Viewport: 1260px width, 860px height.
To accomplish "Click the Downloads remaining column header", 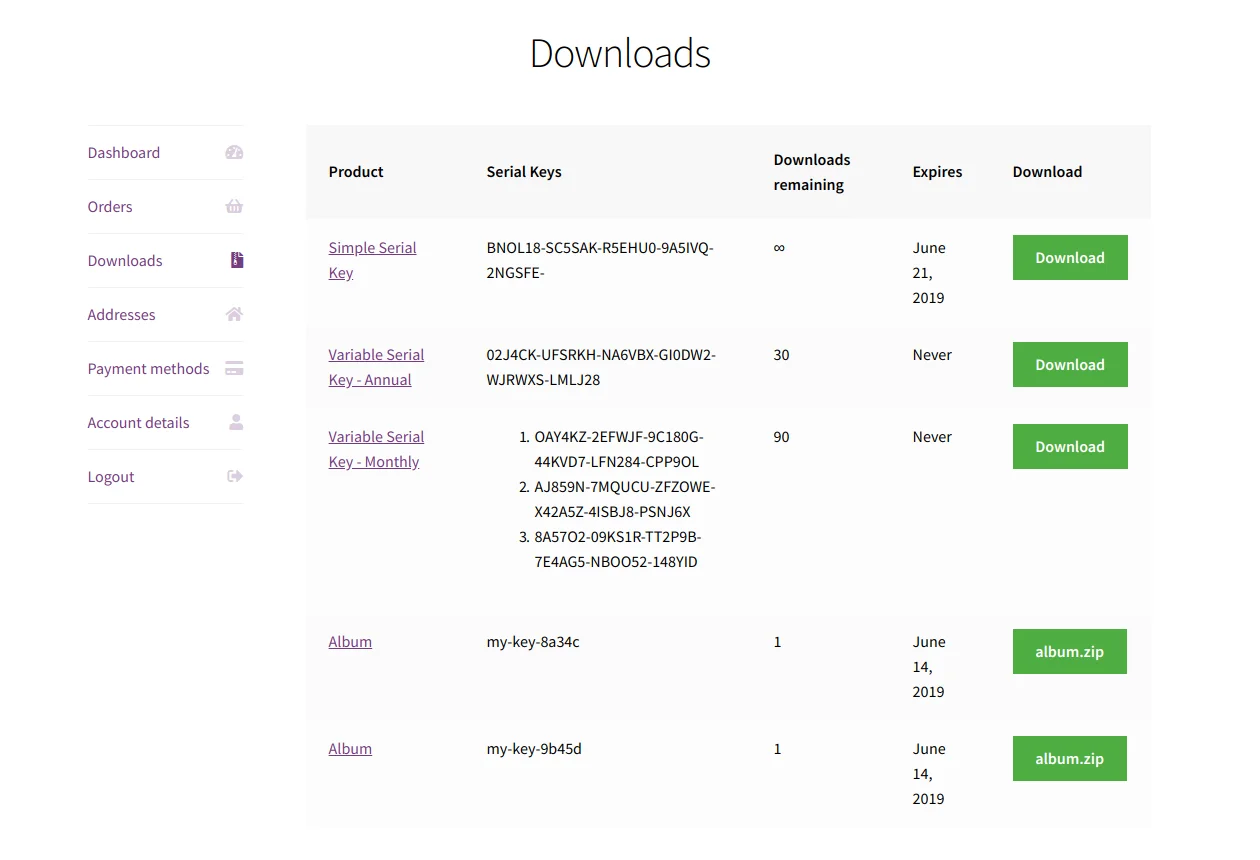I will point(812,172).
